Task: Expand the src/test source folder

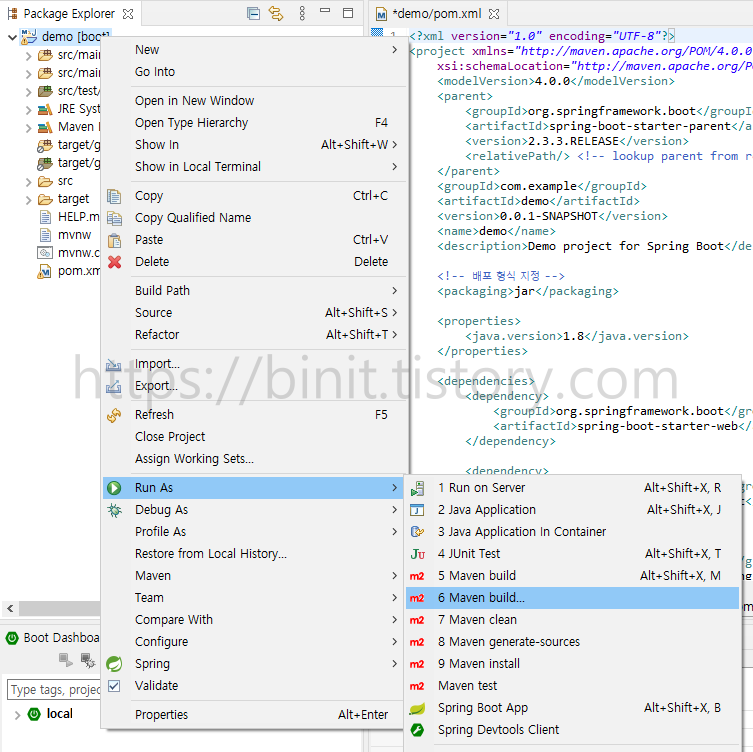Action: 28,92
